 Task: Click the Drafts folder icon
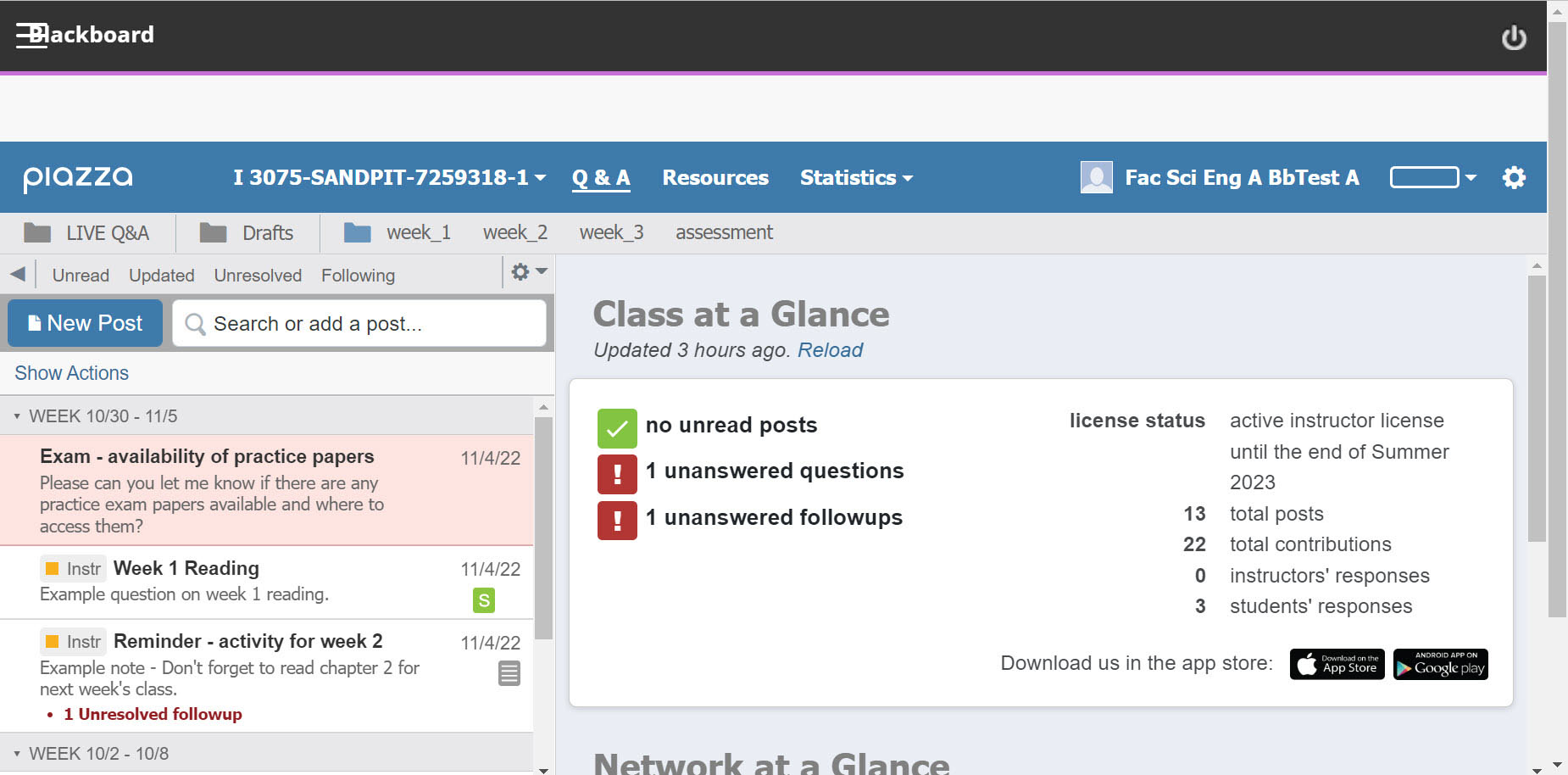coord(212,231)
